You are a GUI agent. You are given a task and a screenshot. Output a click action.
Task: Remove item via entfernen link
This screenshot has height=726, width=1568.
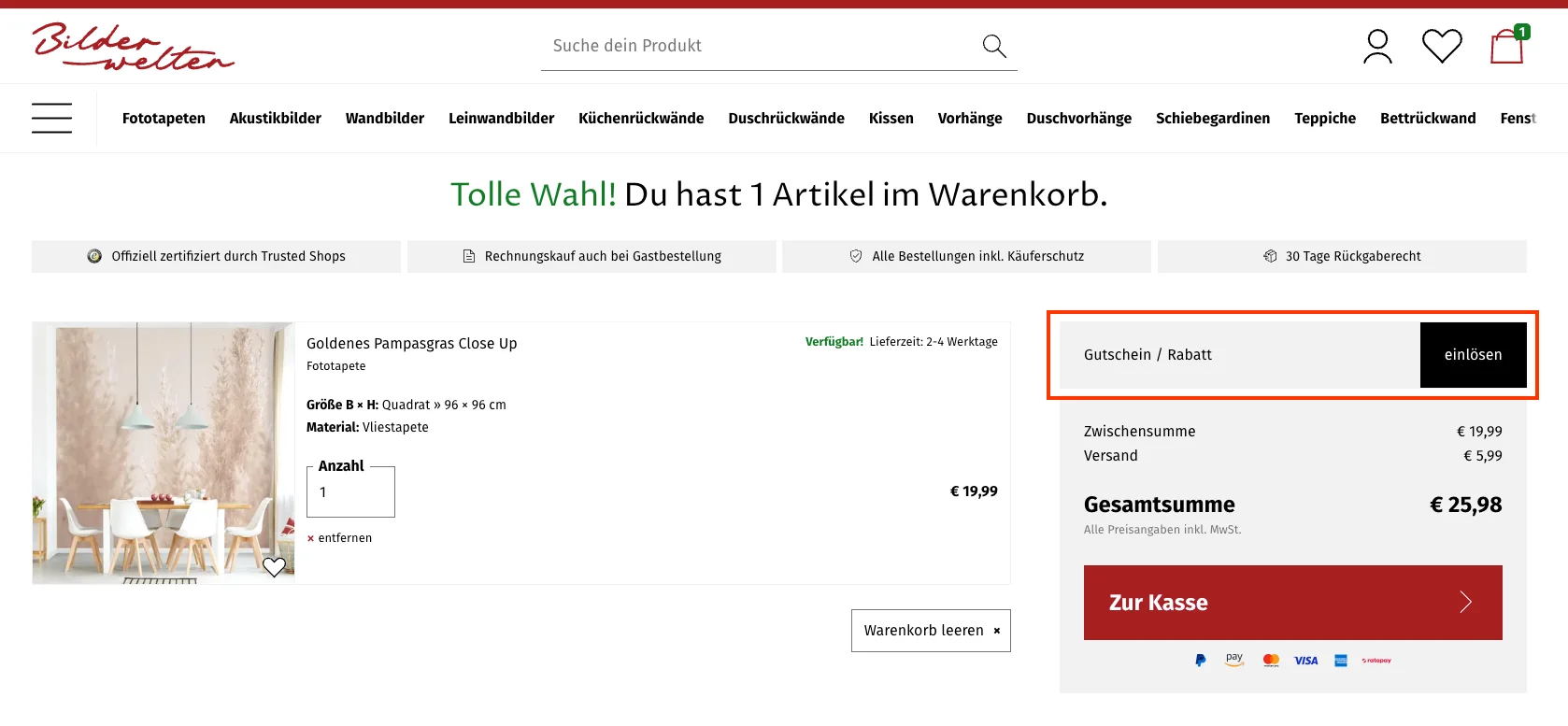coord(339,538)
